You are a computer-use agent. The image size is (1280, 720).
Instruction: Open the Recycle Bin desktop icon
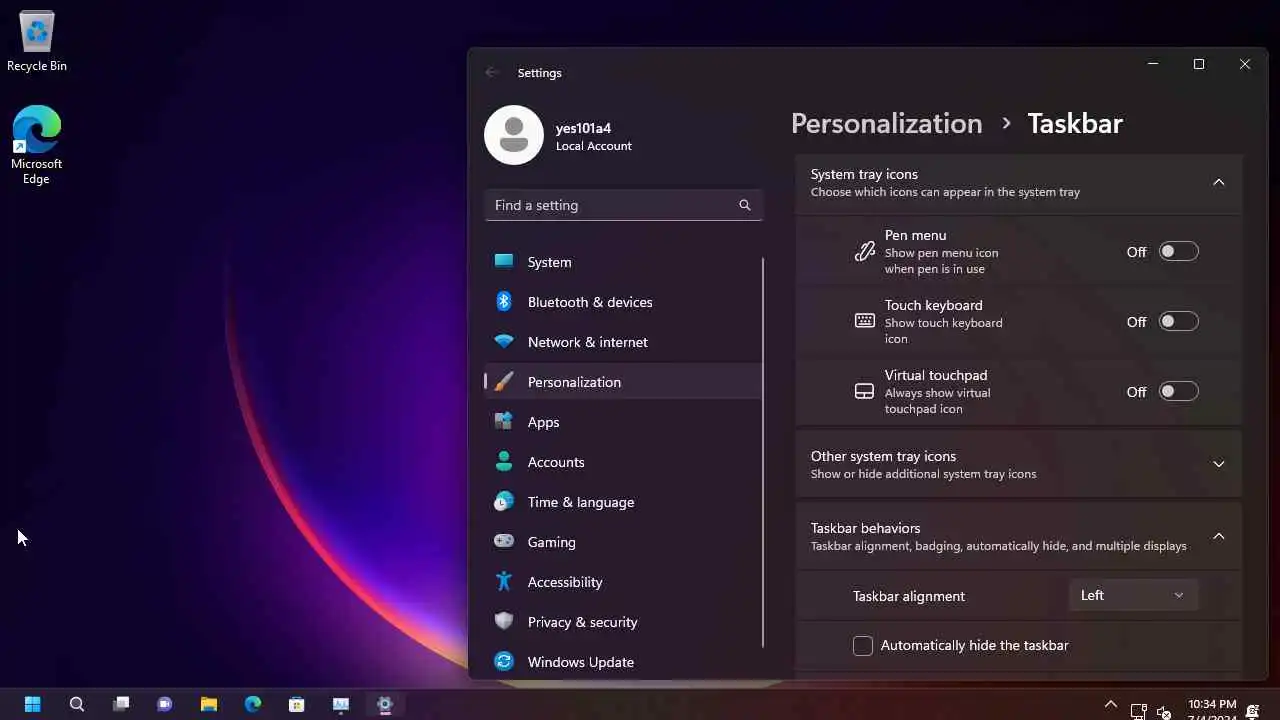click(x=37, y=42)
